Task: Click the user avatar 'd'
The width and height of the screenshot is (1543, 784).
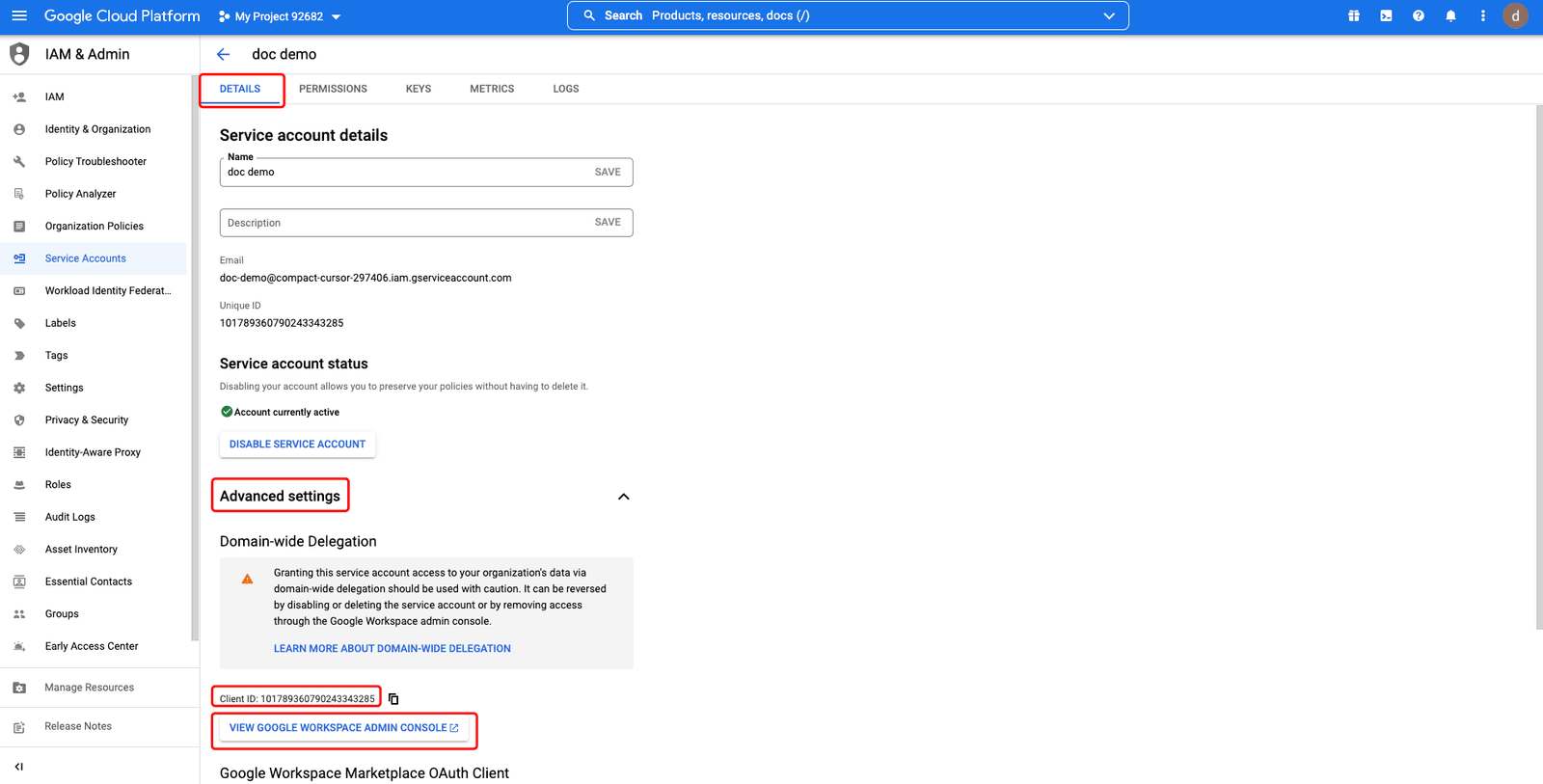Action: tap(1515, 16)
